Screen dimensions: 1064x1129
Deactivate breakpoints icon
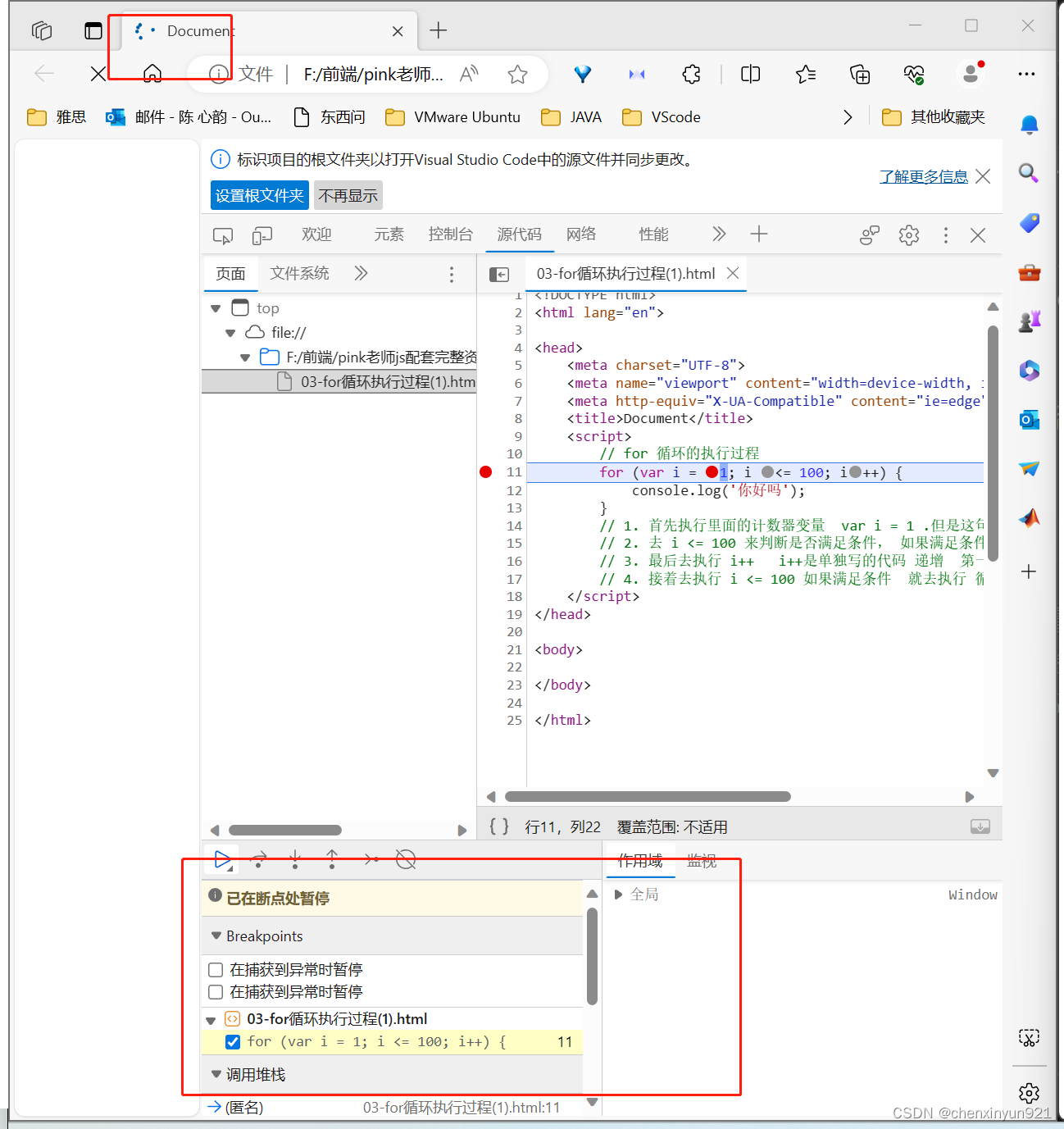click(x=406, y=859)
